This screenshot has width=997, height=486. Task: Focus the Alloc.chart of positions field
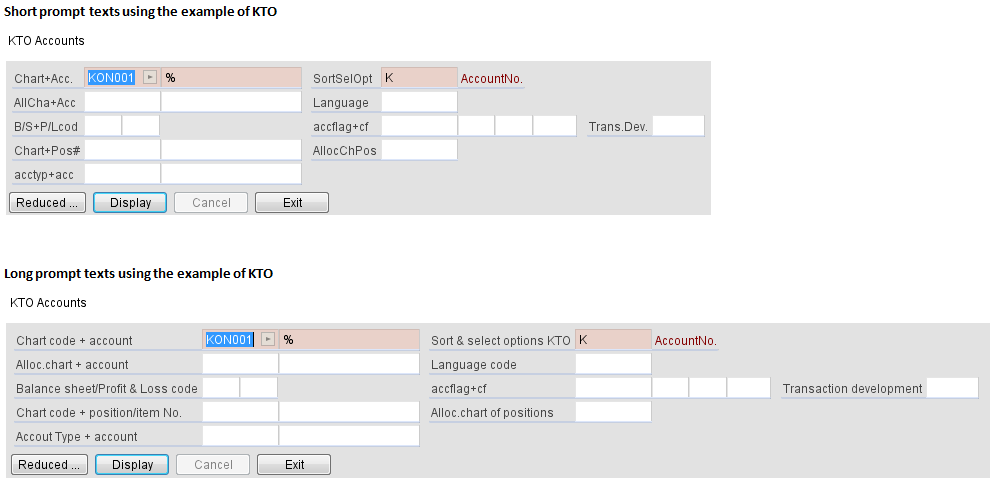[x=613, y=412]
